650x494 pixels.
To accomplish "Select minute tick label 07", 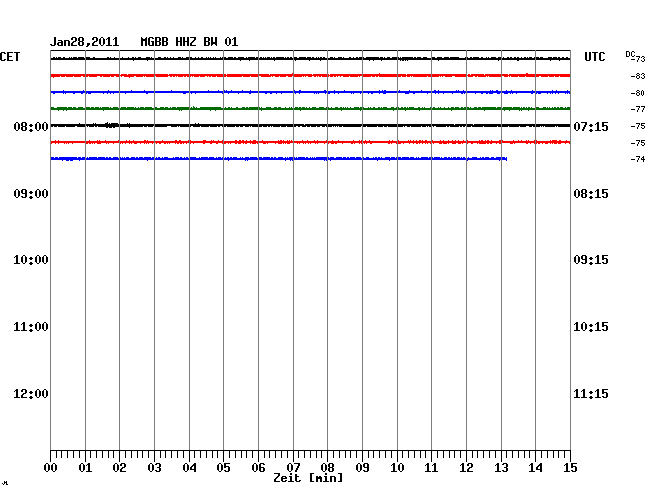I will click(293, 468).
